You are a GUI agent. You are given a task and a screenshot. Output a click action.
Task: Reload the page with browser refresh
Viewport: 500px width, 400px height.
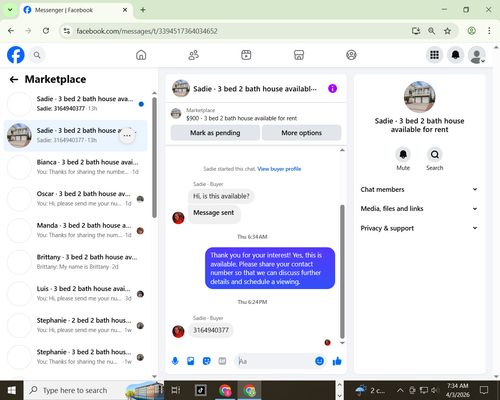(46, 31)
